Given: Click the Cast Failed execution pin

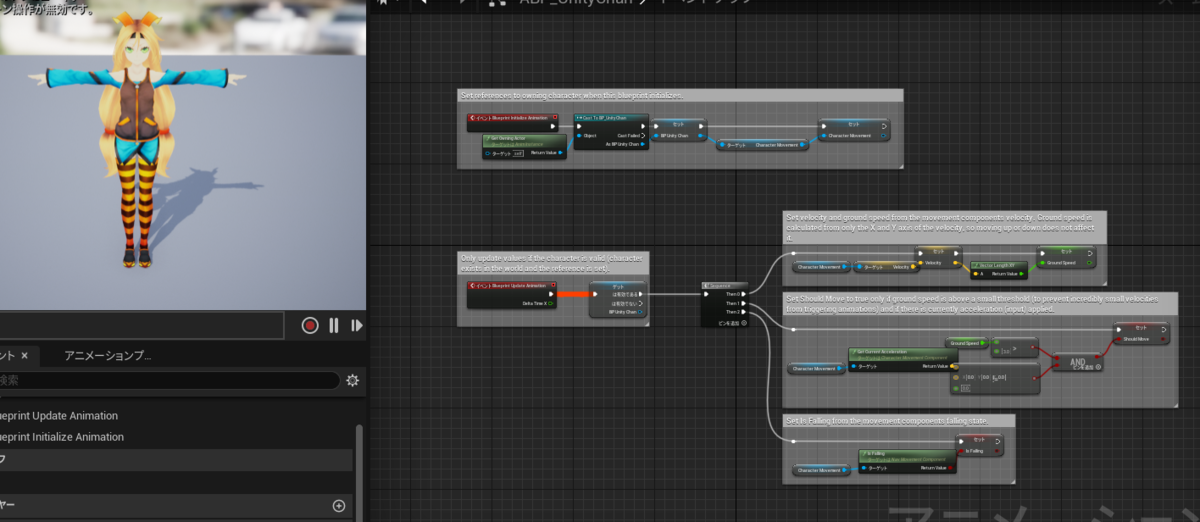Looking at the screenshot, I should click(642, 135).
